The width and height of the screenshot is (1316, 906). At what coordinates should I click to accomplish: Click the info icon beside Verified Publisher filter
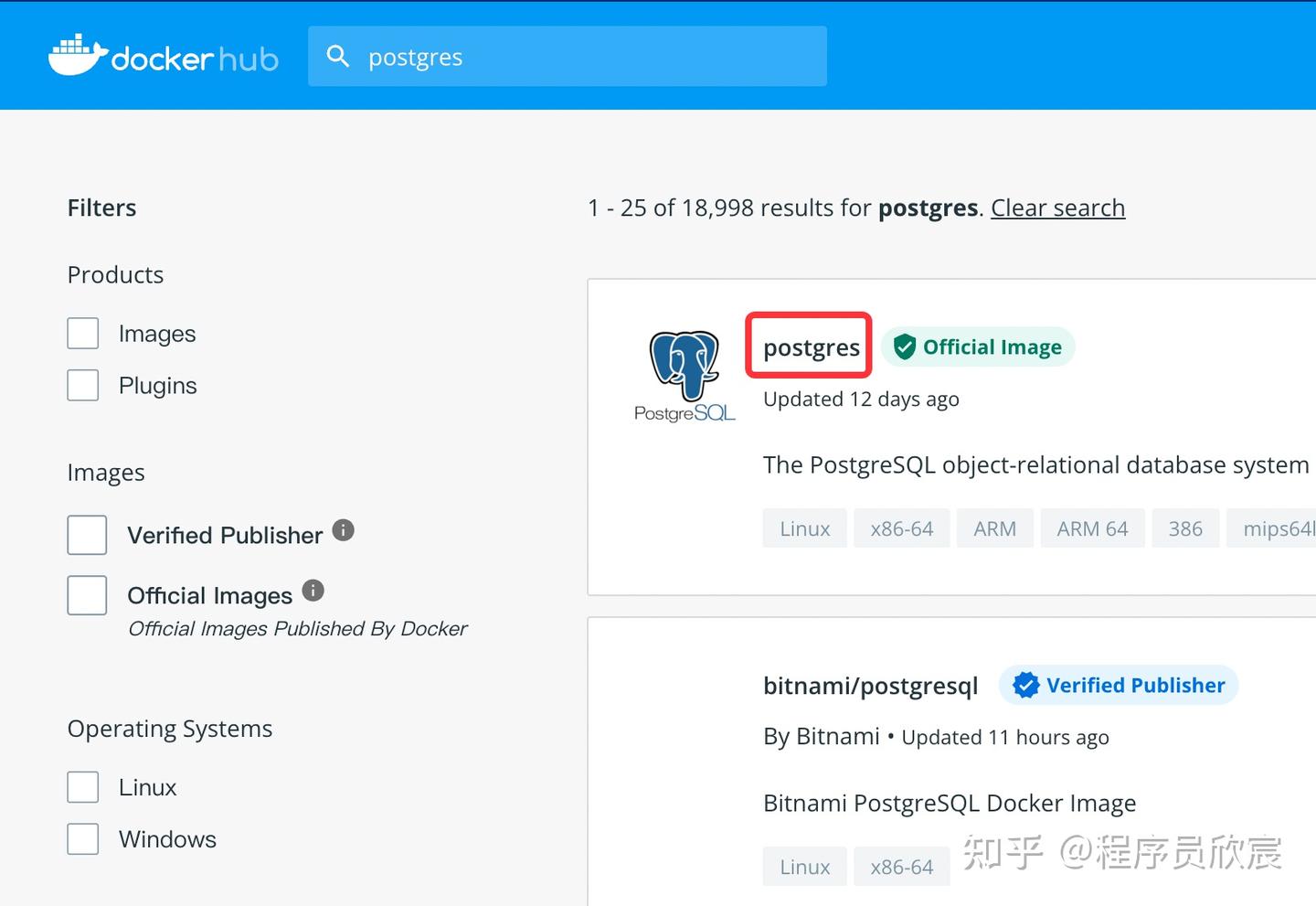tap(343, 530)
